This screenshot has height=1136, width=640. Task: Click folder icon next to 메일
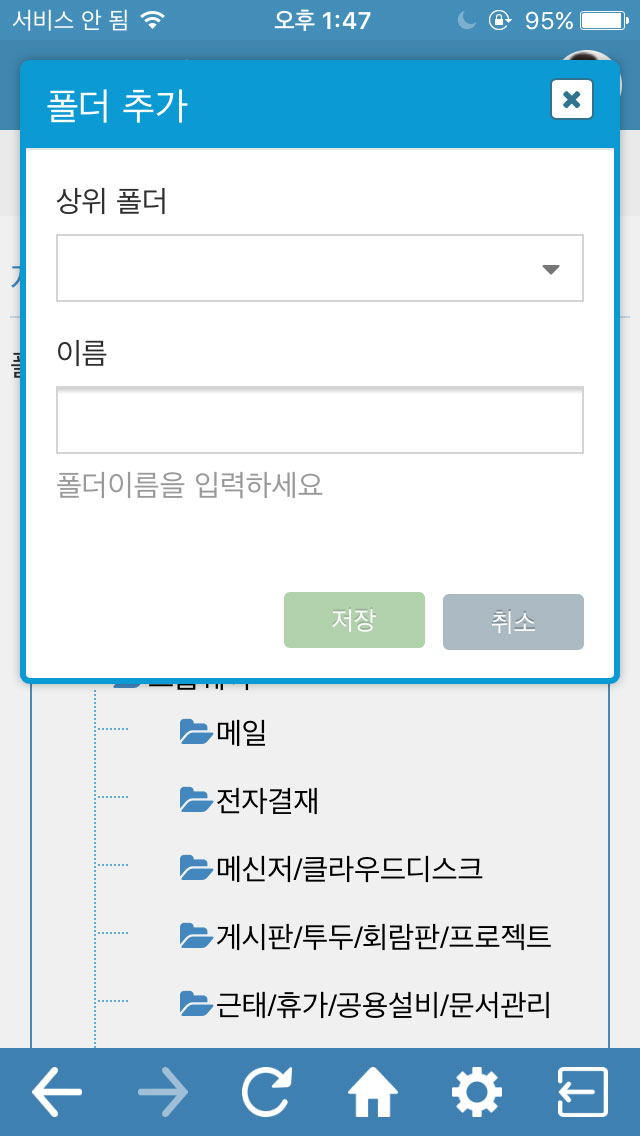tap(196, 732)
